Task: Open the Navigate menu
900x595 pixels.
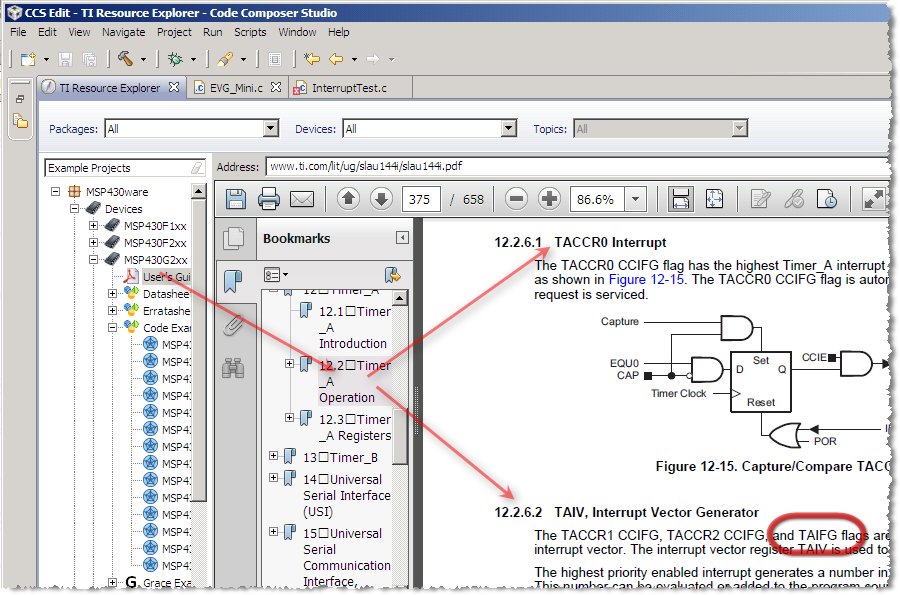Action: tap(123, 32)
